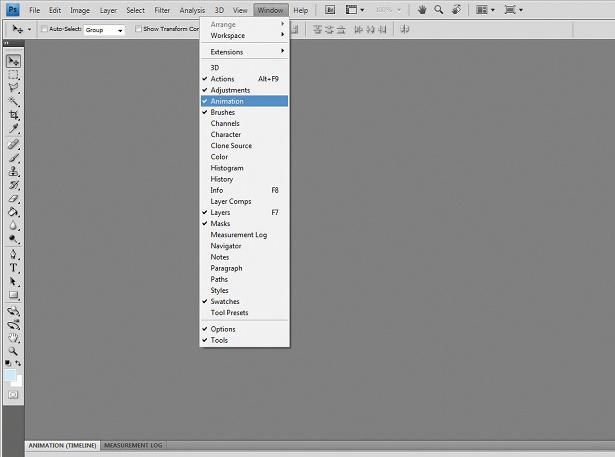Reset default foreground and background colors
Image resolution: width=615 pixels, height=457 pixels.
point(8,363)
